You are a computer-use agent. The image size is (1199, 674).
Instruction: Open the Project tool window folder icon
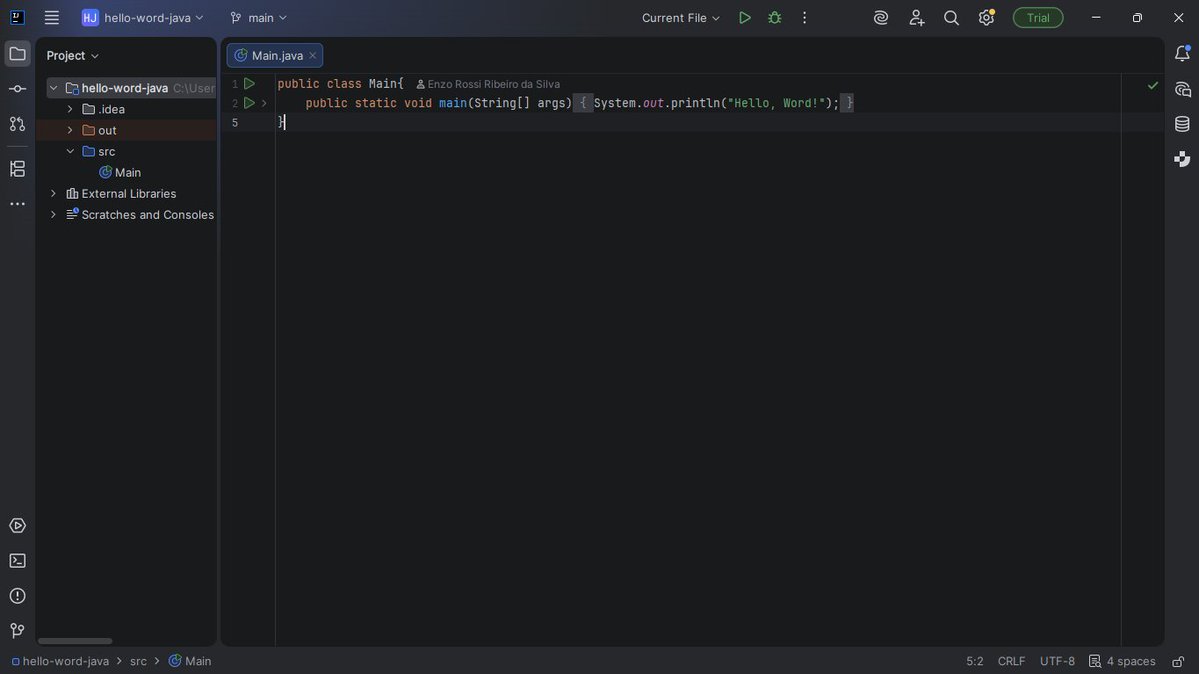click(x=17, y=54)
